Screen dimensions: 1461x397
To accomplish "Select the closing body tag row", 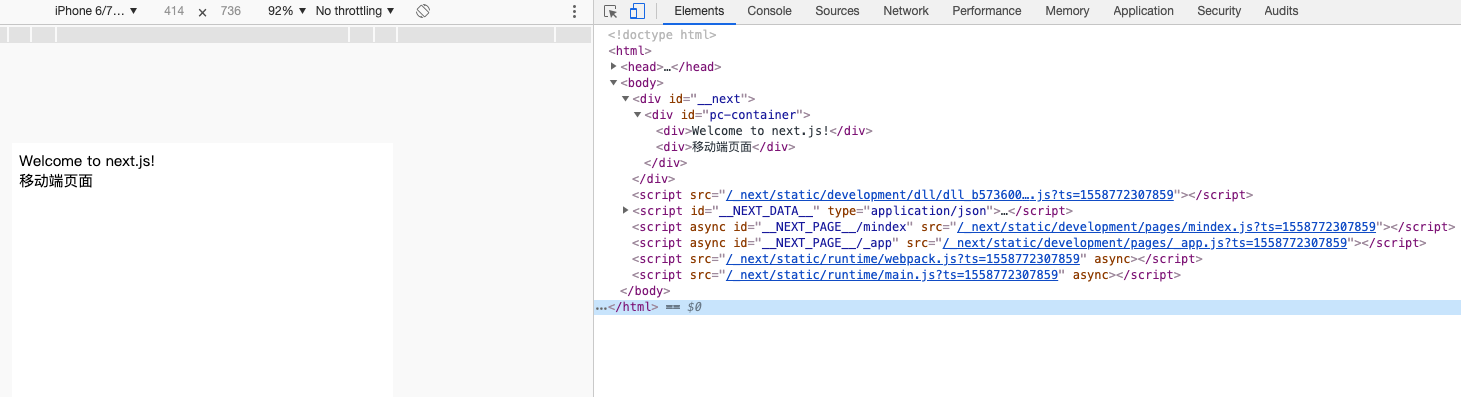I will [645, 291].
